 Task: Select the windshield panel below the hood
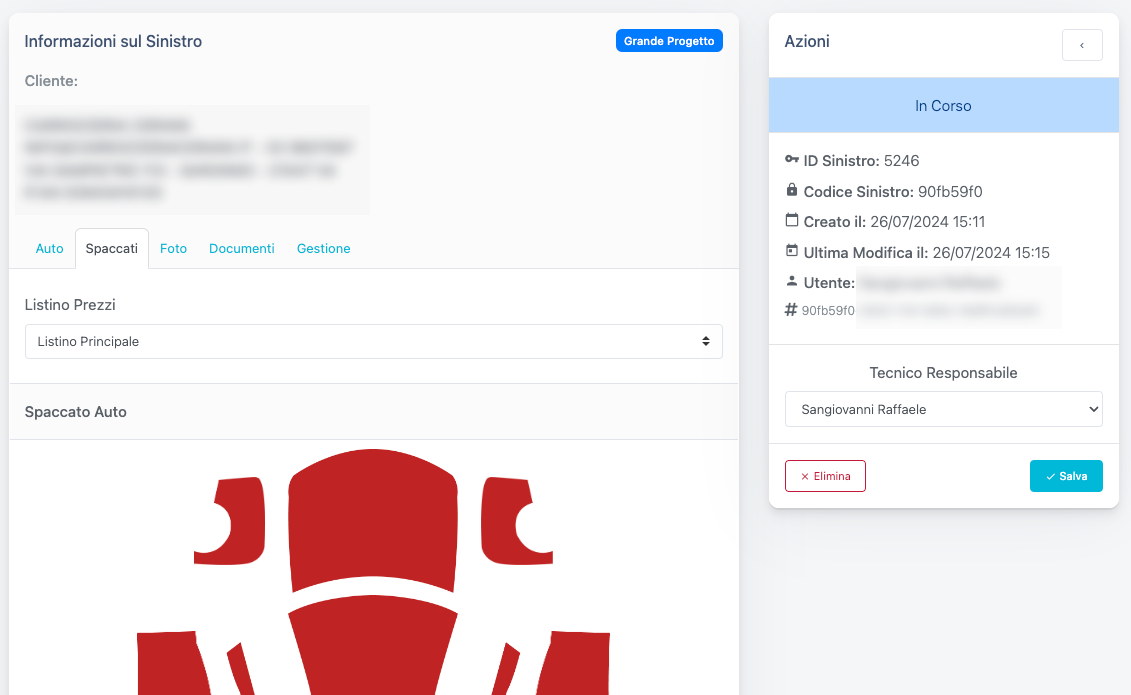click(x=373, y=650)
